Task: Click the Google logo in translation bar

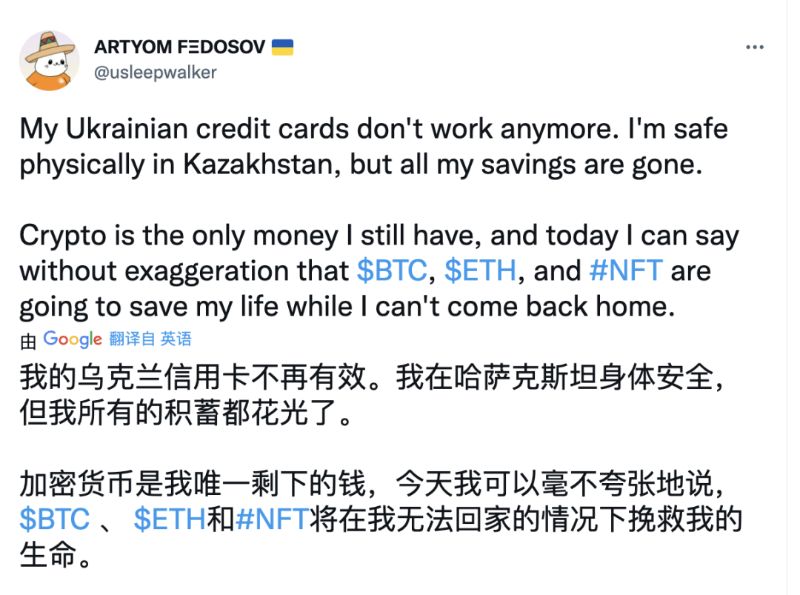Action: [74, 339]
